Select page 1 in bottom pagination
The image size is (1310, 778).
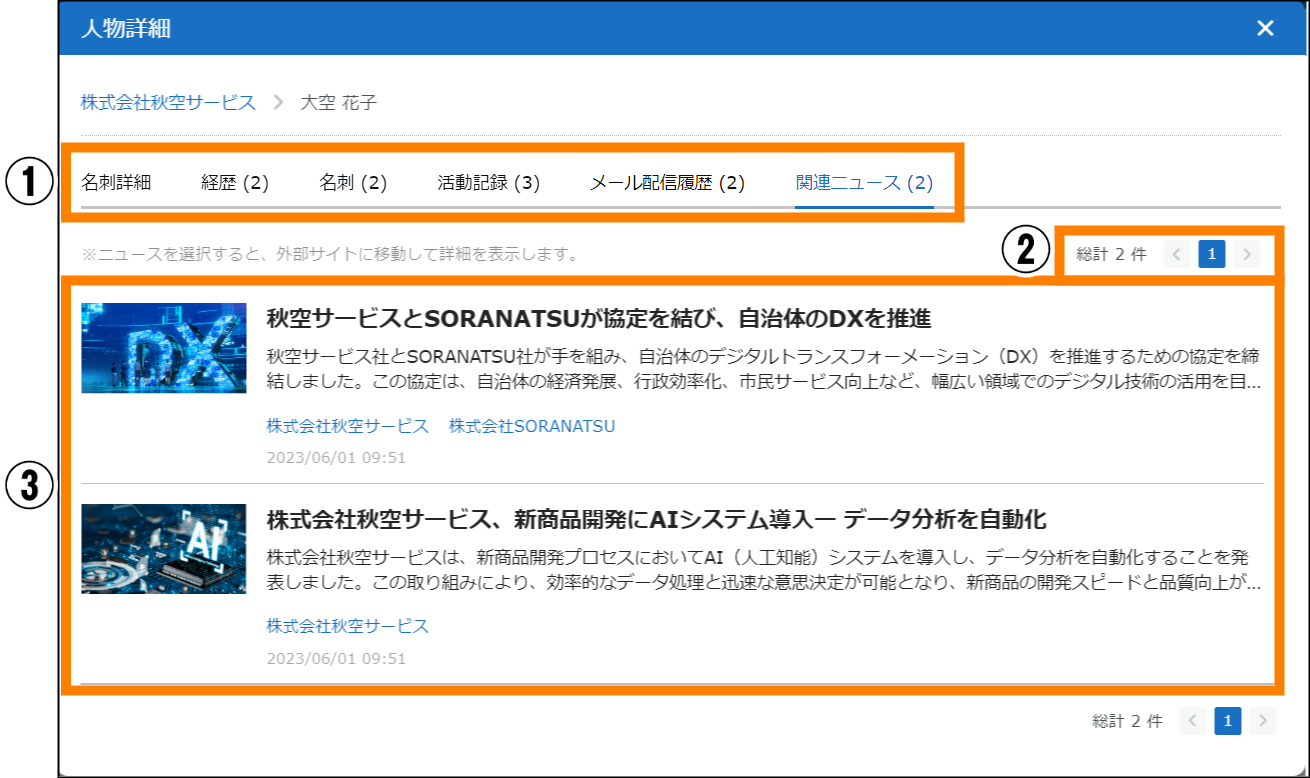(1228, 721)
